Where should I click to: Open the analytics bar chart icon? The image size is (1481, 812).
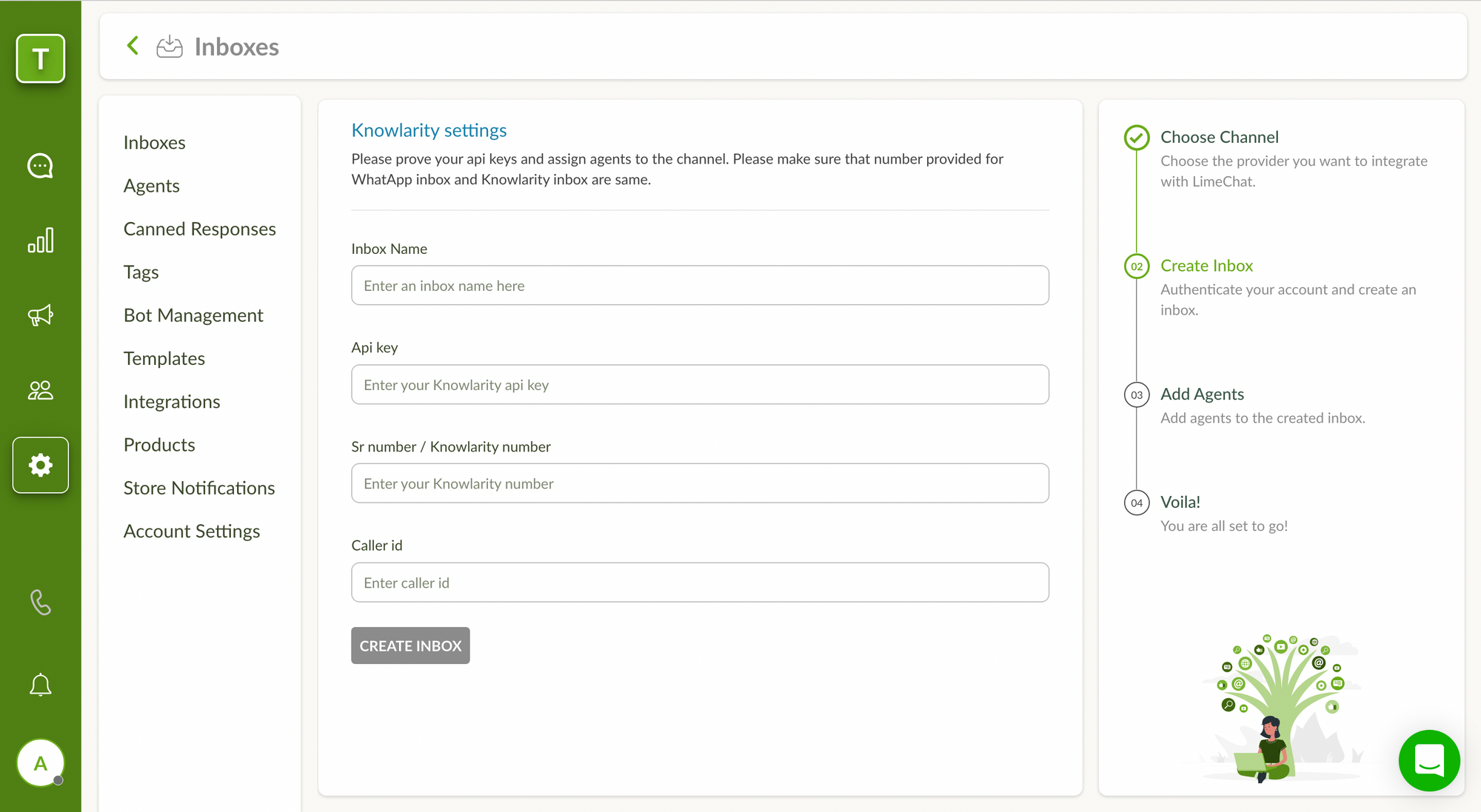point(41,241)
